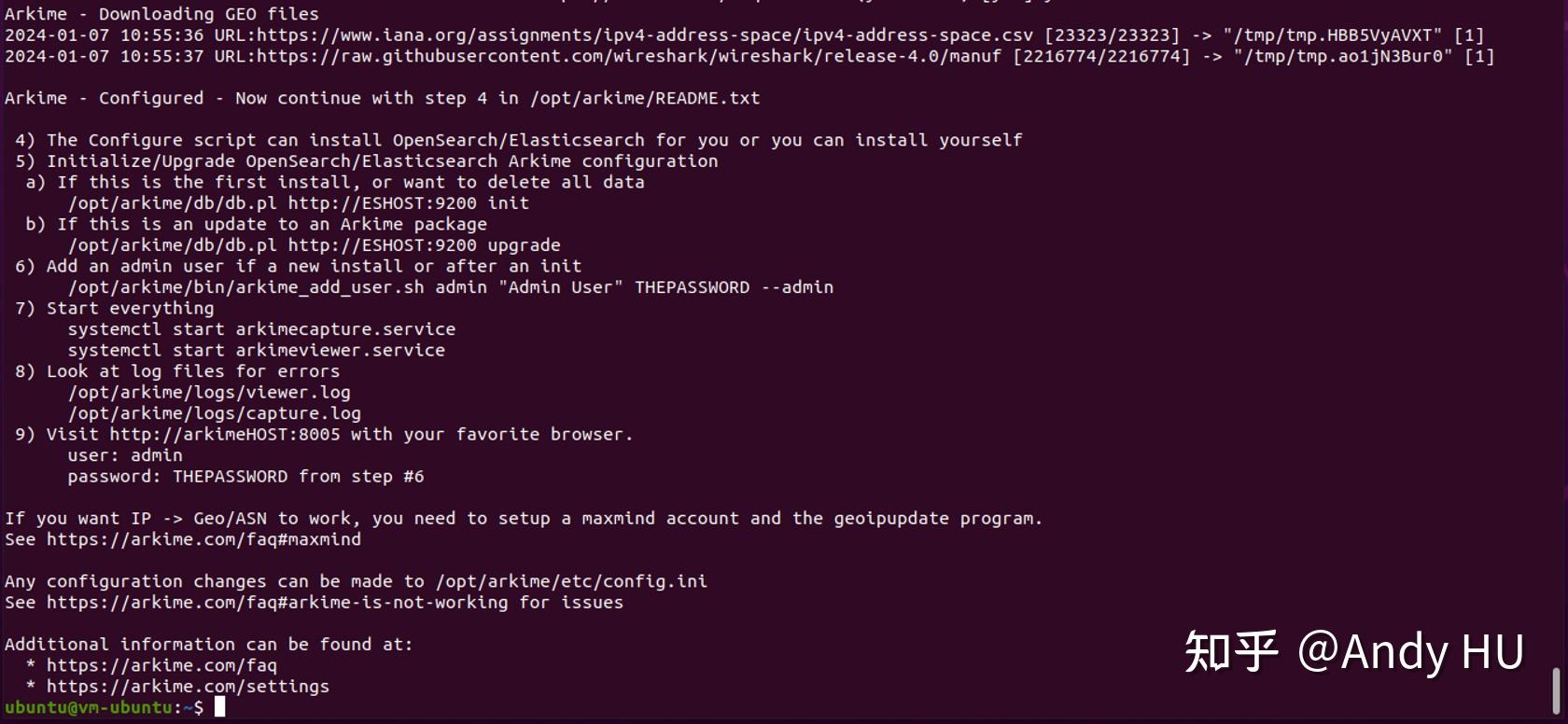Click the /opt/arkime/logs/viewer.log path
Viewport: 1568px width, 724px height.
click(209, 393)
